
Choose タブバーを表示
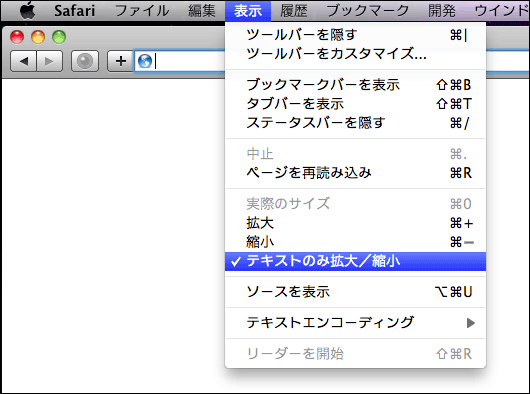(356, 104)
